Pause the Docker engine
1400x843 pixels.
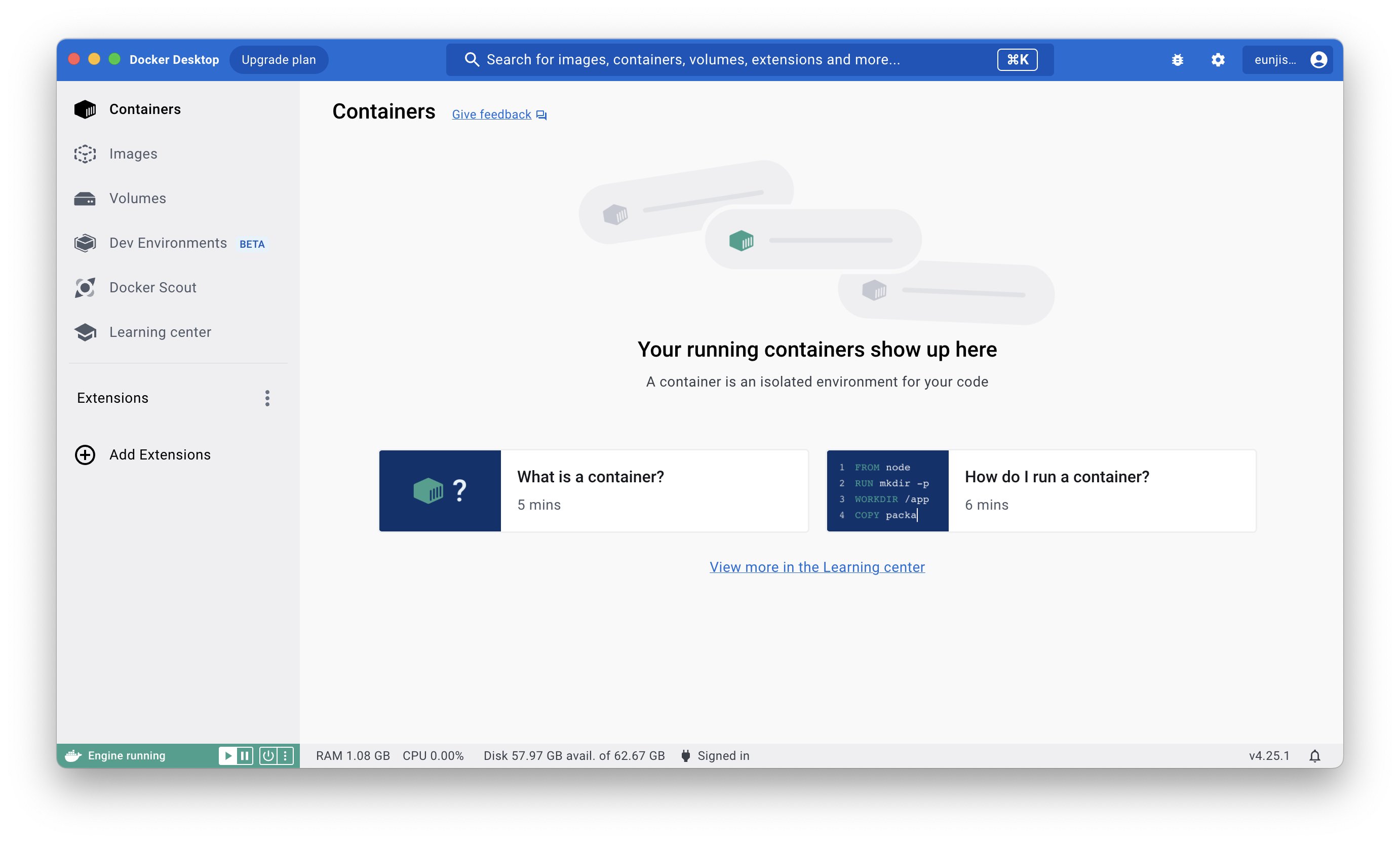[x=245, y=755]
